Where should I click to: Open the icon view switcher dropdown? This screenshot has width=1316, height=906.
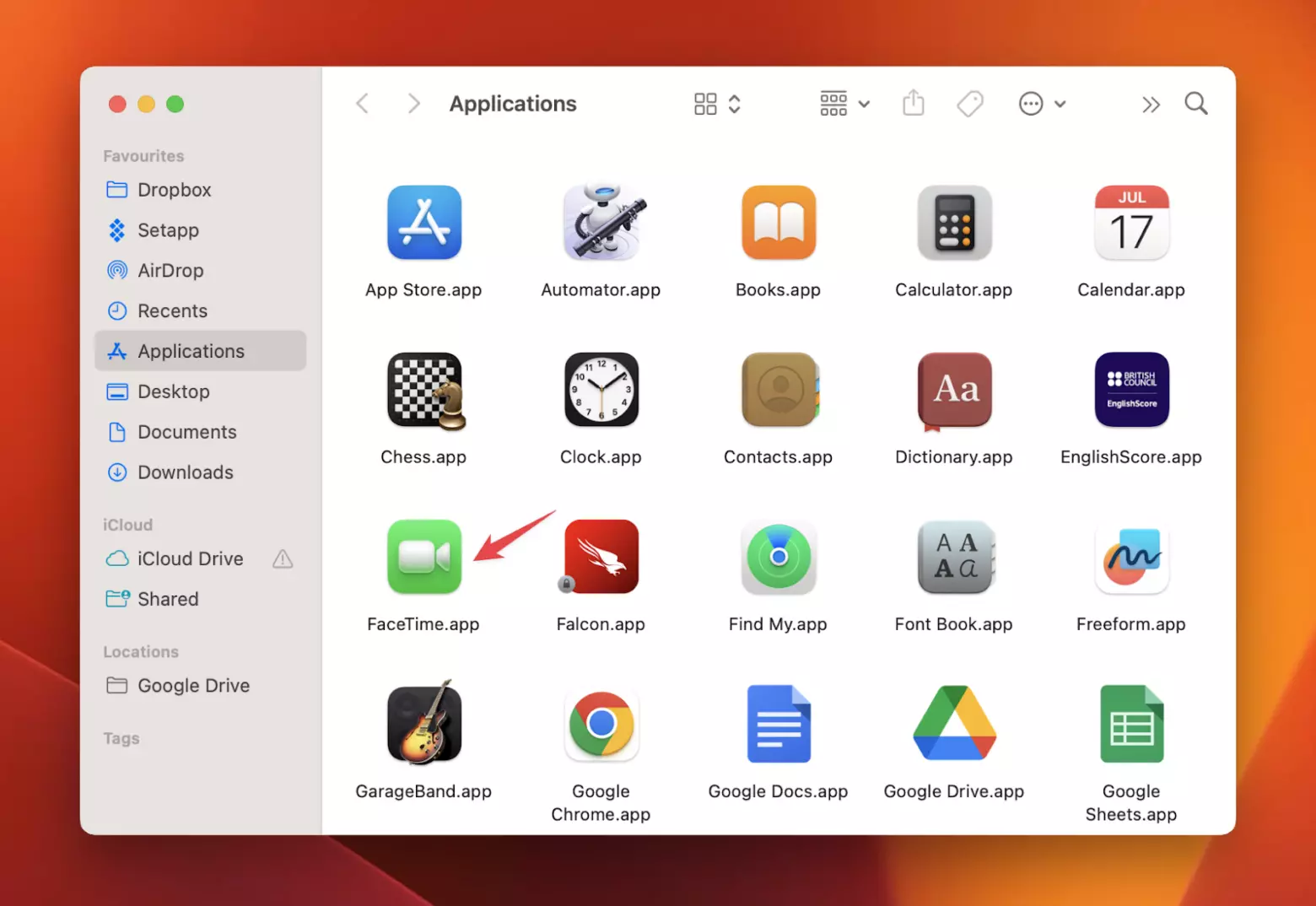[x=717, y=104]
